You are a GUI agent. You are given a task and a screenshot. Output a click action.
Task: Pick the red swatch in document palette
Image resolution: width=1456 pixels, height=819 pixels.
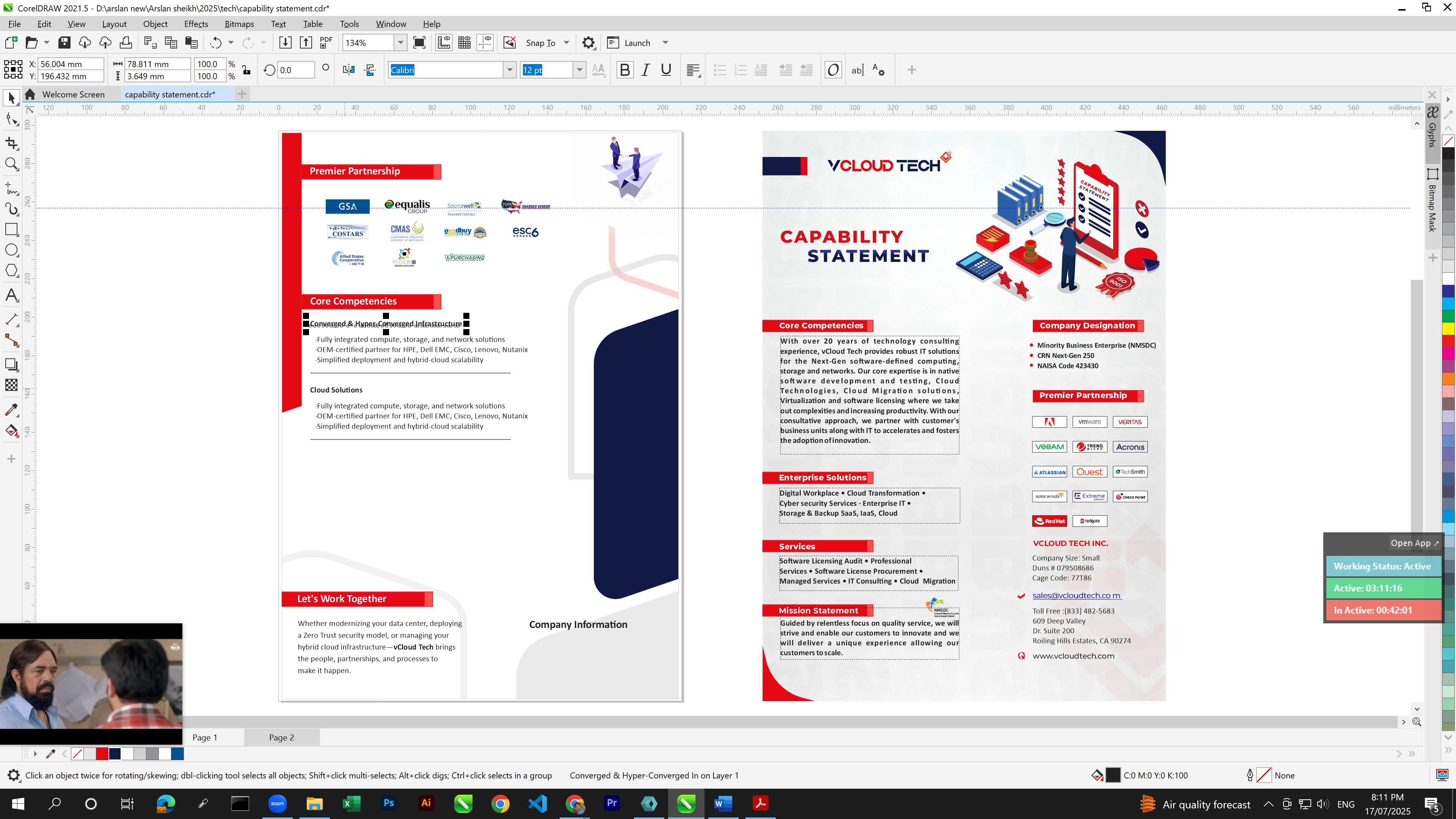pyautogui.click(x=102, y=753)
